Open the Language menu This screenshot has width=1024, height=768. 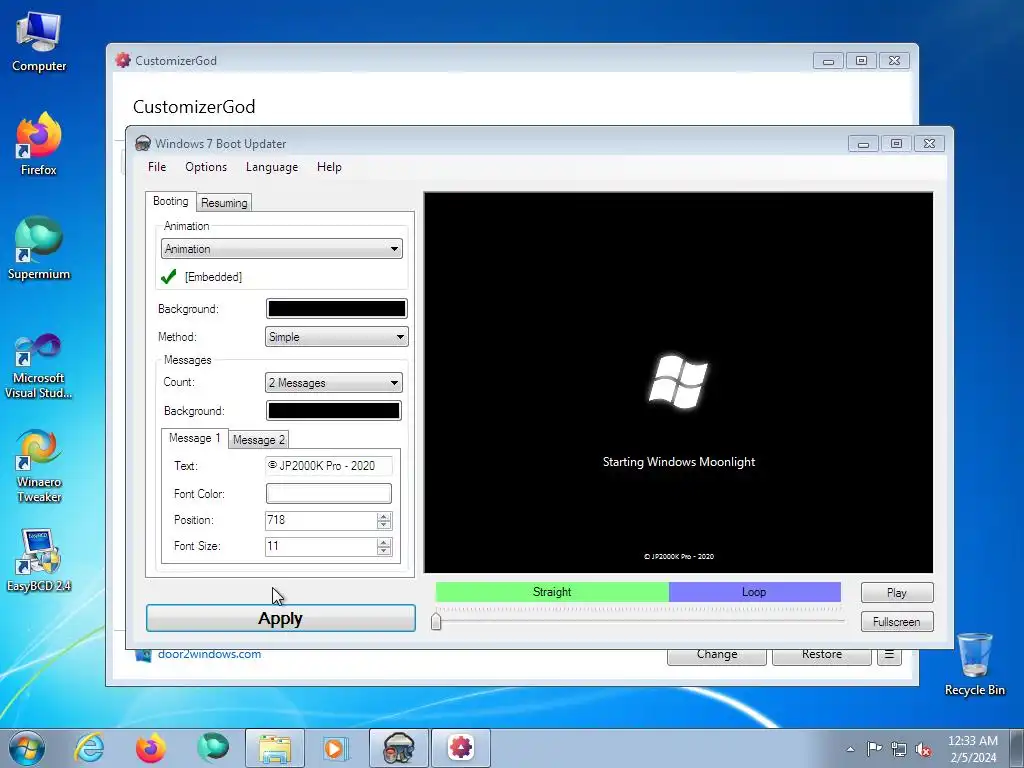pyautogui.click(x=272, y=167)
